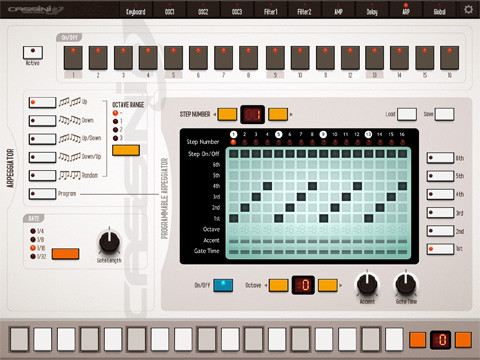This screenshot has width=480, height=360.
Task: Select the Random arpeggio pattern button
Action: (42, 175)
